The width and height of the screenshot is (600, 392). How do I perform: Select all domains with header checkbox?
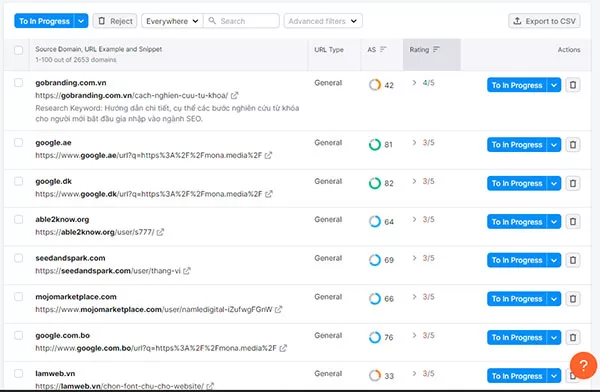click(18, 50)
